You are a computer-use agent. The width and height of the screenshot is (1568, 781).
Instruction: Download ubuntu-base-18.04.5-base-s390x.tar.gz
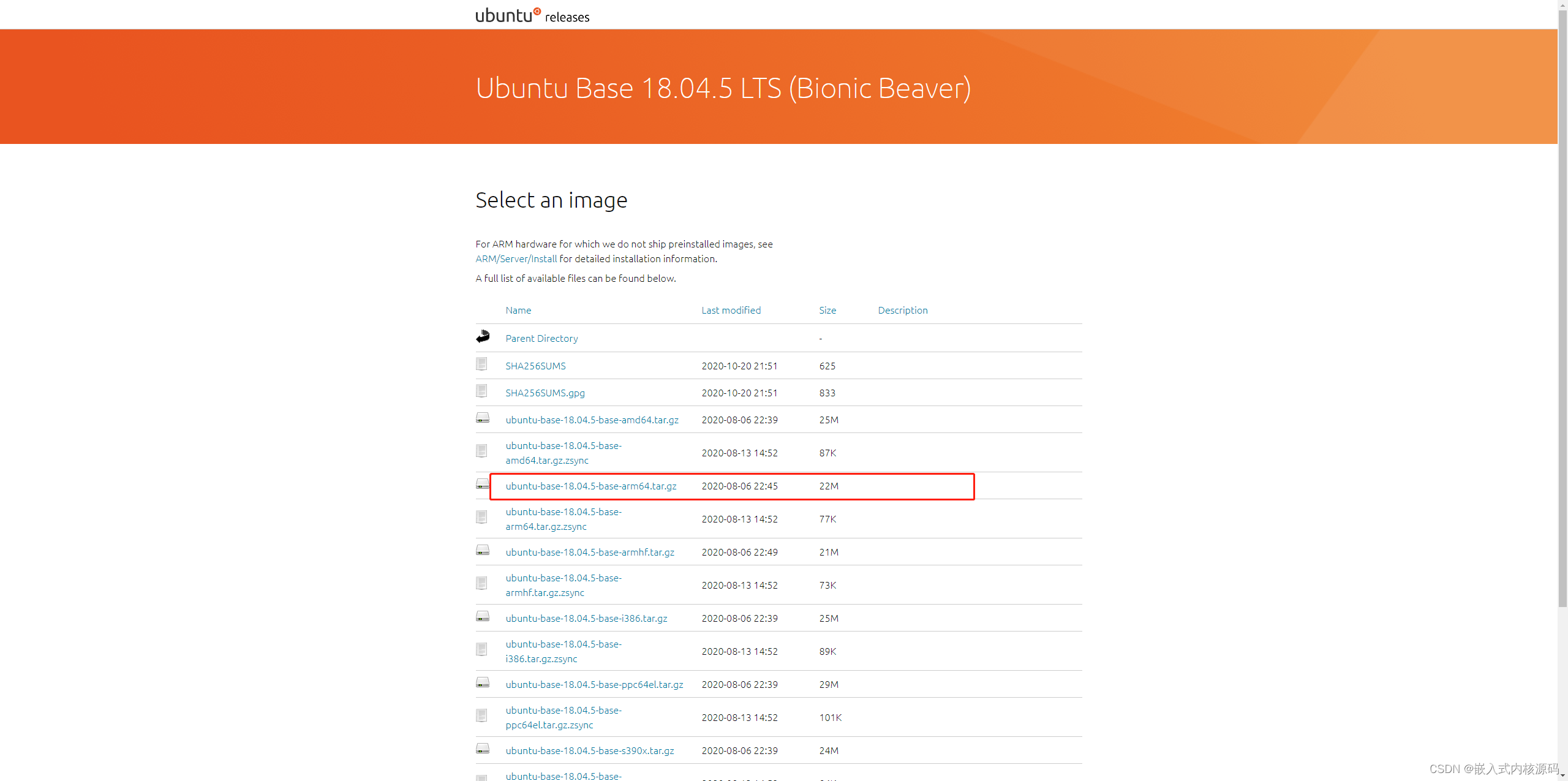(590, 750)
